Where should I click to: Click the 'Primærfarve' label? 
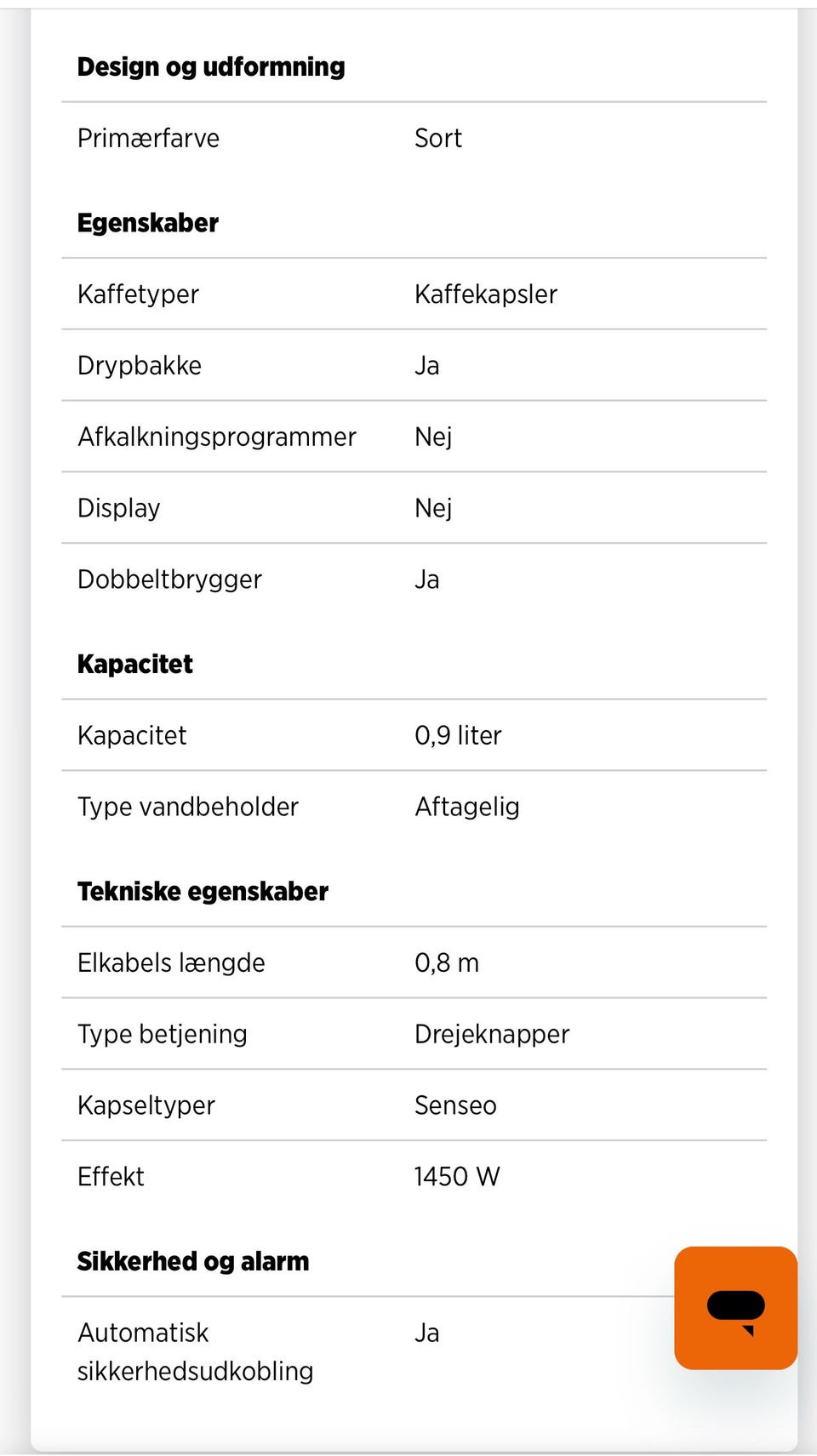(148, 138)
